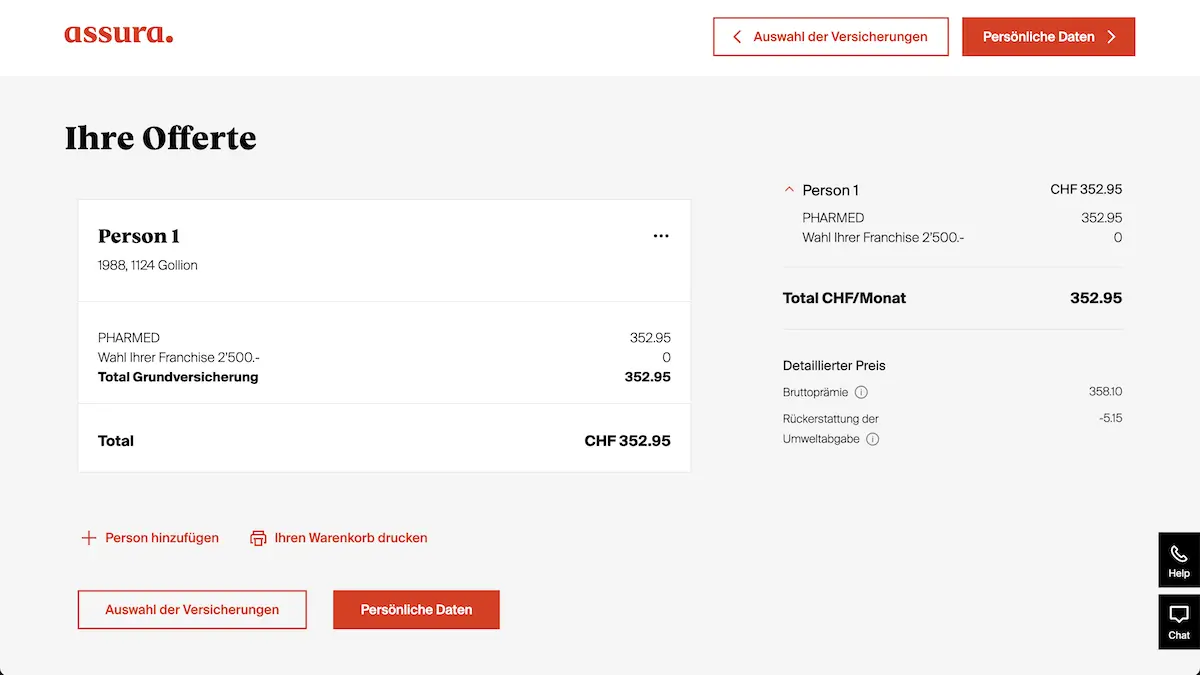Click the Person 1 label in the summary sidebar
The image size is (1200, 675).
tap(830, 190)
